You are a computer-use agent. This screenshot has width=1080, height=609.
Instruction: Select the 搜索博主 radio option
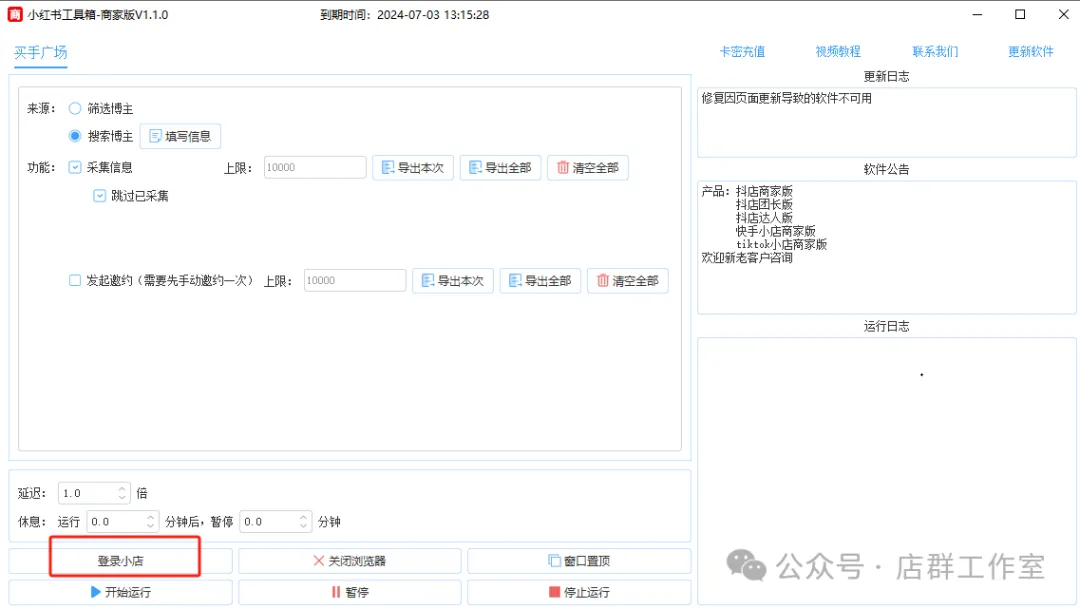tap(75, 136)
